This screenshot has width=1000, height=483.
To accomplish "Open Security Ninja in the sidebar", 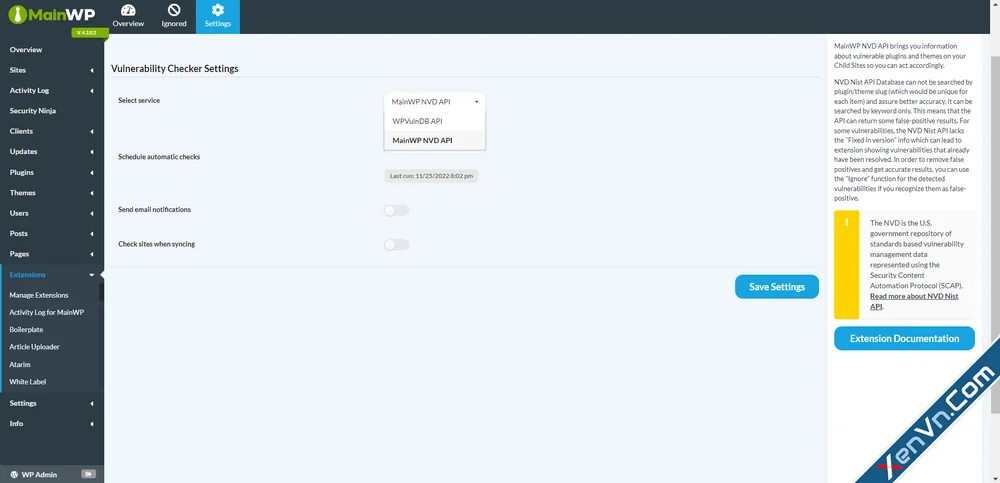I will 33,111.
